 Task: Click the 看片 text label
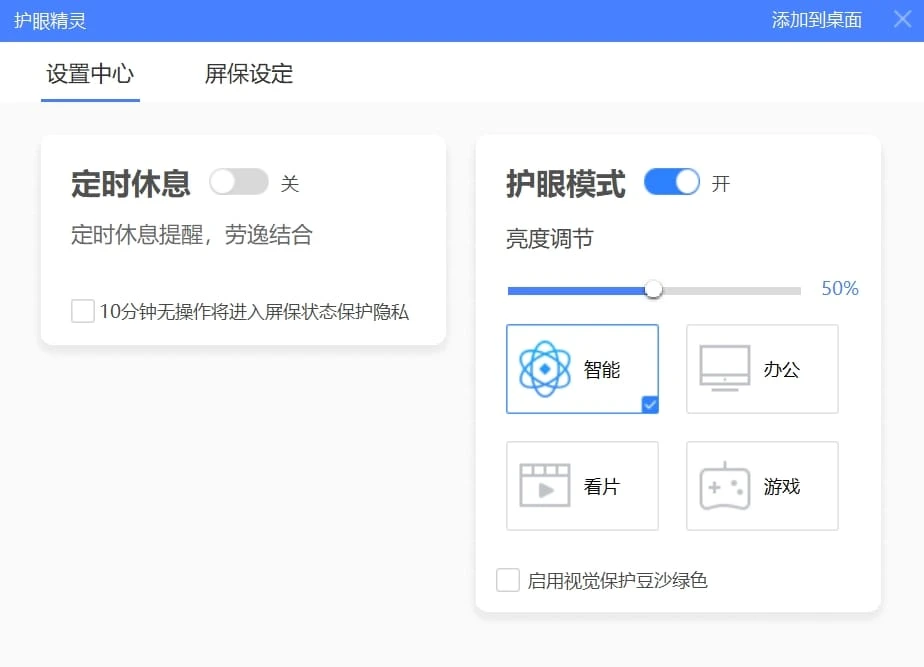601,487
